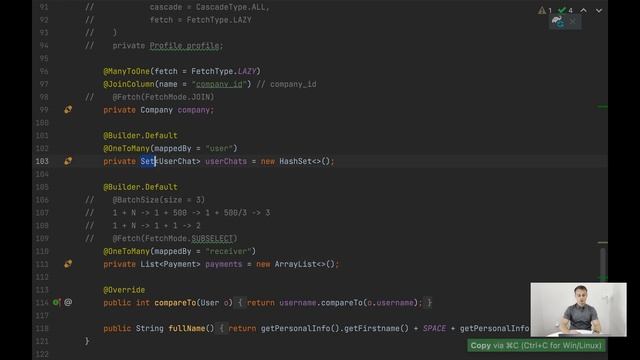Expand the folded closing brace of compareTo method
Screen dimensions: 640x360
click(429, 303)
